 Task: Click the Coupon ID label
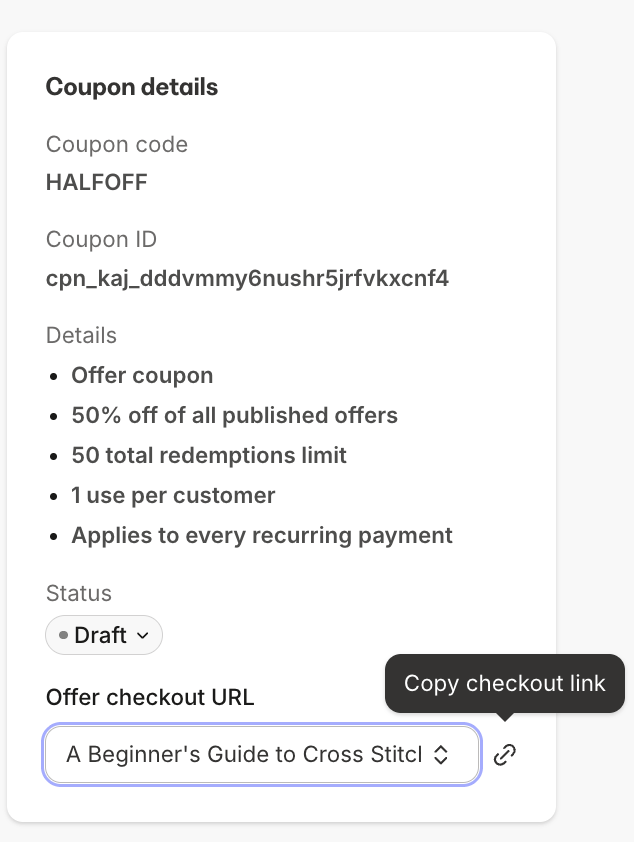tap(101, 239)
